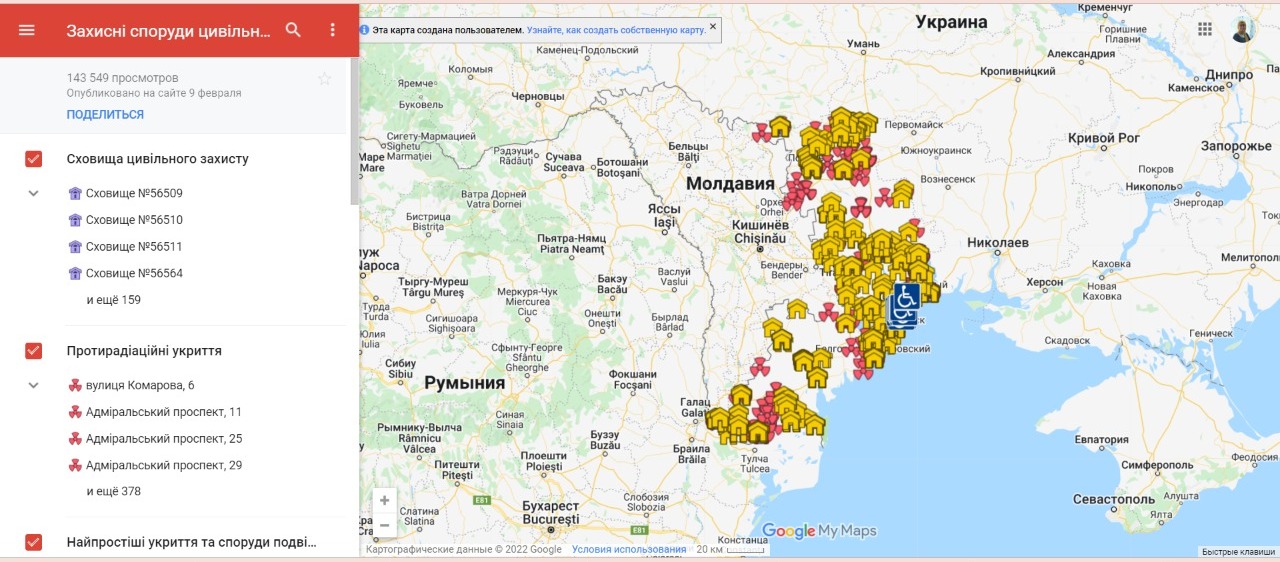Zoom in with the plus button
Viewport: 1280px width, 562px height.
point(385,500)
